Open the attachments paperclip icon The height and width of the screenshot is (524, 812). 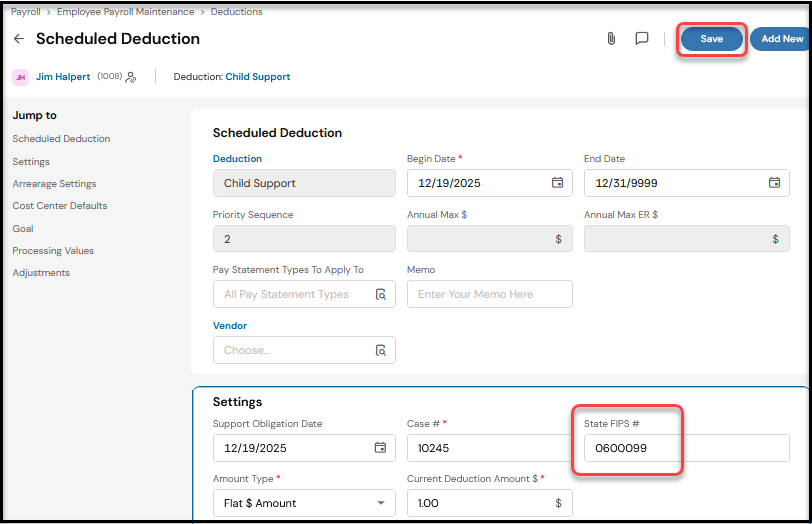click(x=611, y=39)
